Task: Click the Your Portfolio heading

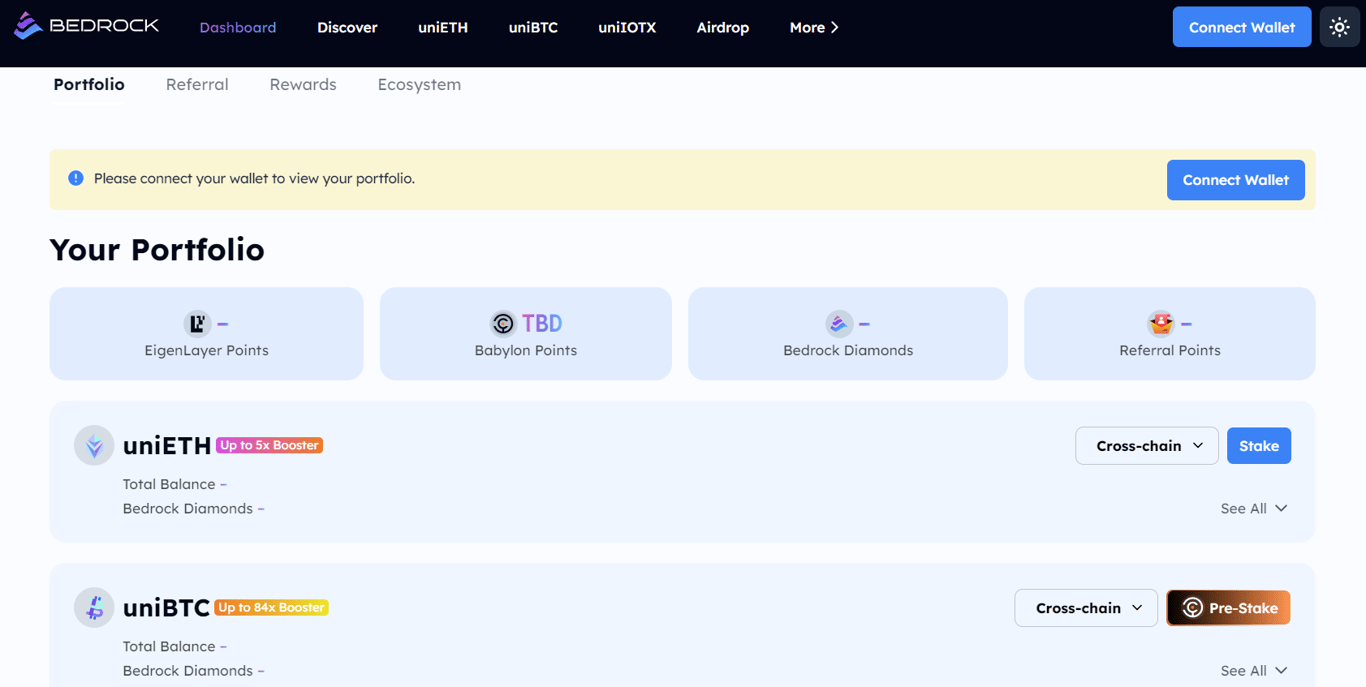Action: tap(157, 249)
